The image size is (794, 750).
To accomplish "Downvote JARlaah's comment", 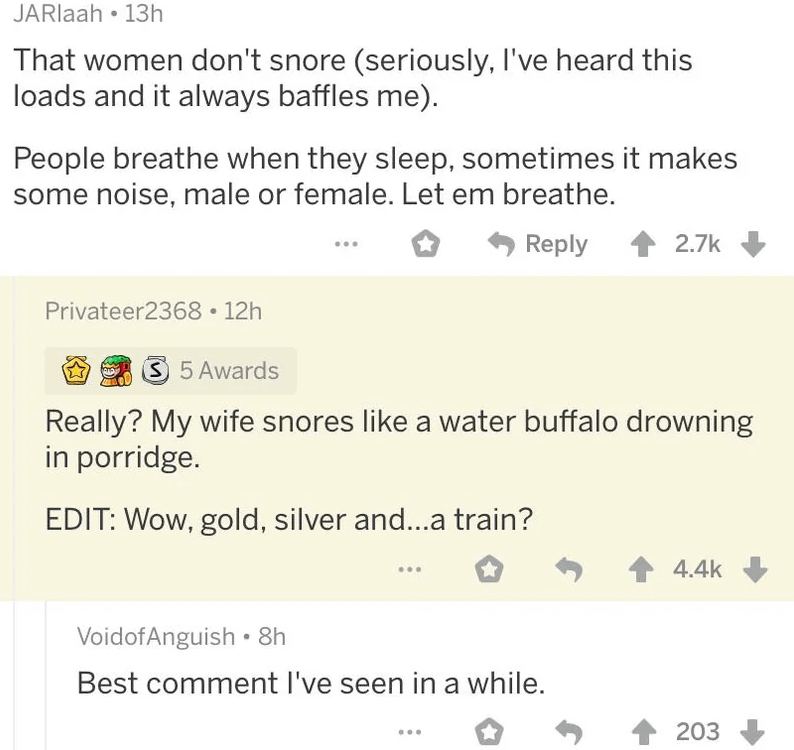I will (755, 244).
